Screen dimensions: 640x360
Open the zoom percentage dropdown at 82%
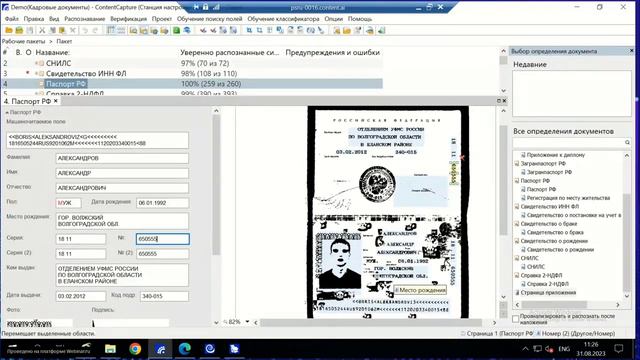pyautogui.click(x=247, y=322)
